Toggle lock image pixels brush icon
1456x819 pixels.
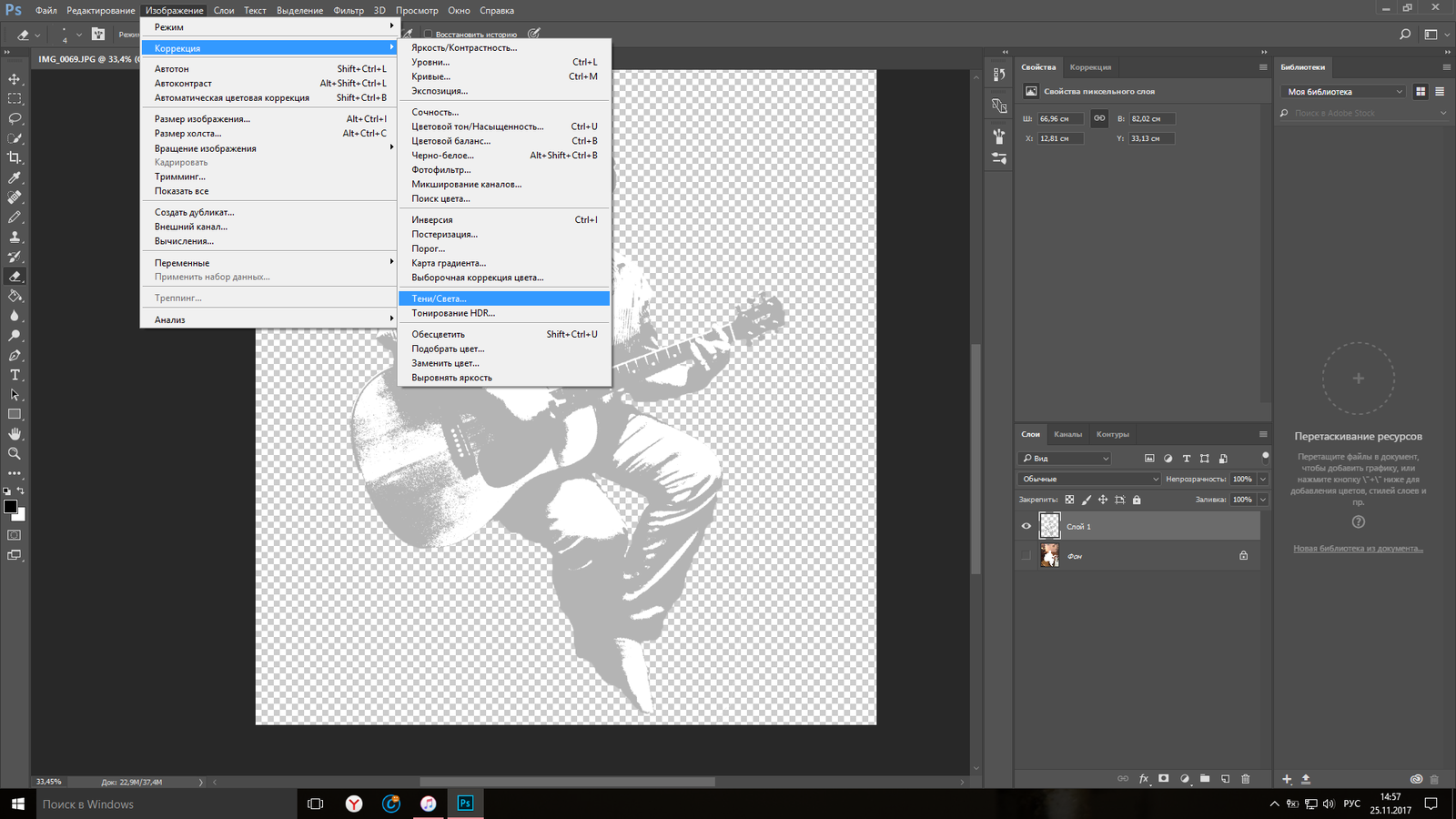coord(1087,500)
